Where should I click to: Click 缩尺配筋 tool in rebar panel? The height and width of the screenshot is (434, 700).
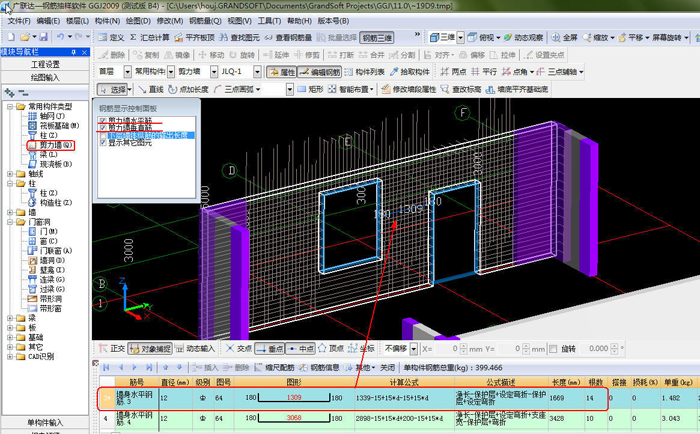tap(274, 367)
